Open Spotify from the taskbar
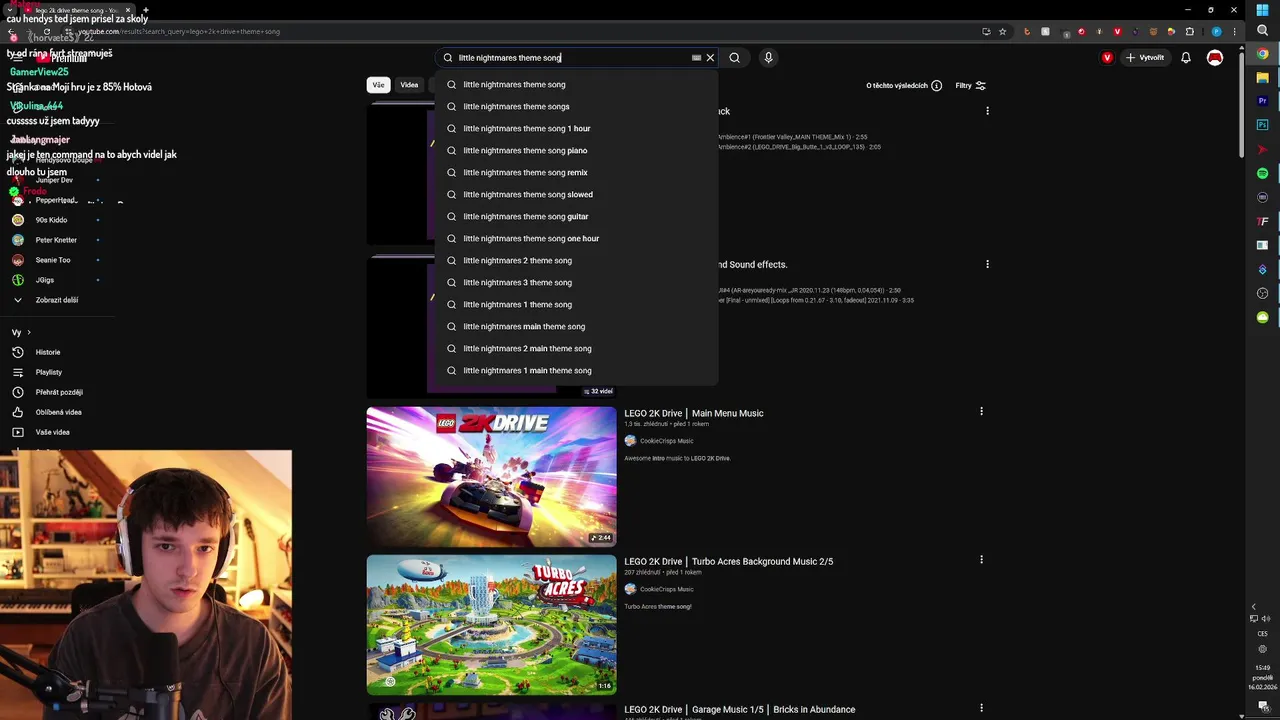 (x=1262, y=173)
